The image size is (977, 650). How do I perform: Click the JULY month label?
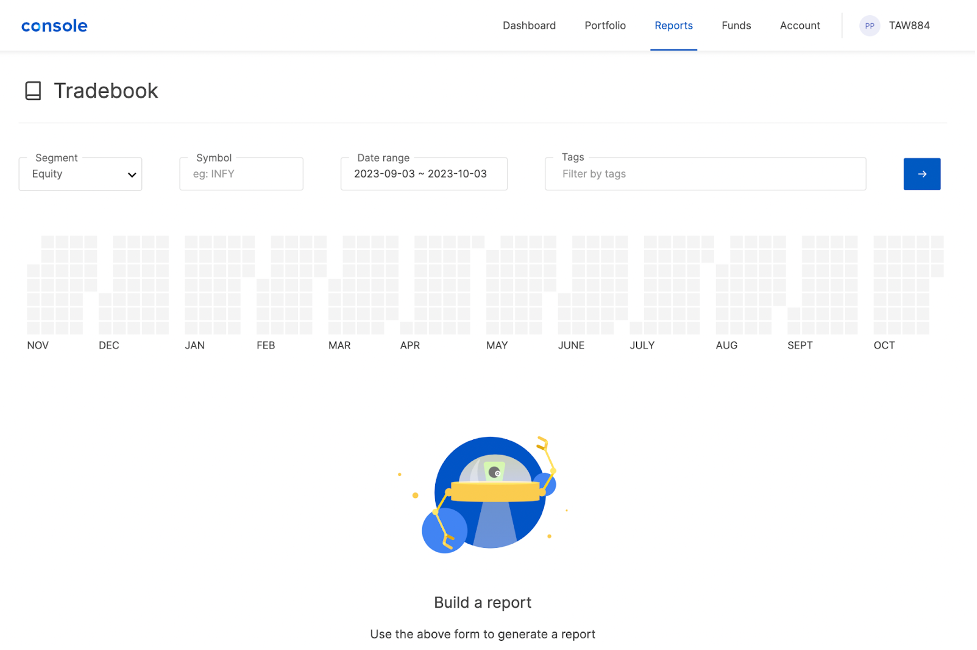642,345
